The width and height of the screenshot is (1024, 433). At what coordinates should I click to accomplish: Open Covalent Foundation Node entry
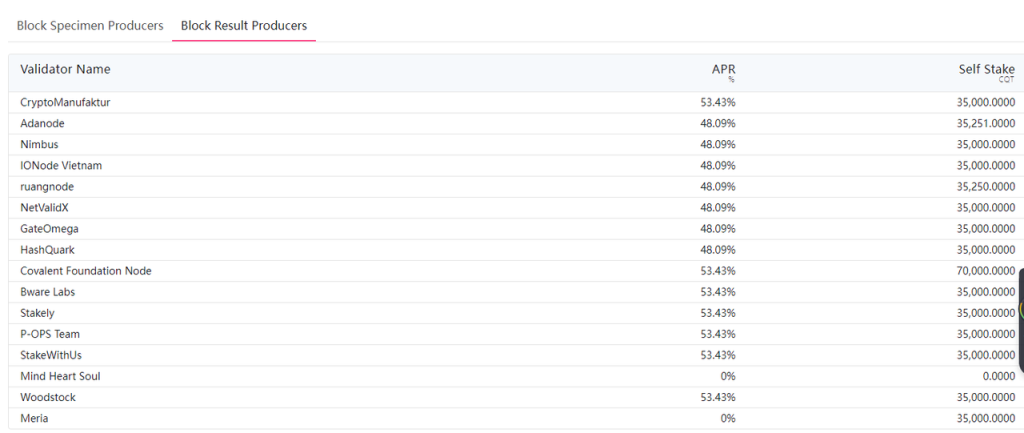tap(86, 271)
